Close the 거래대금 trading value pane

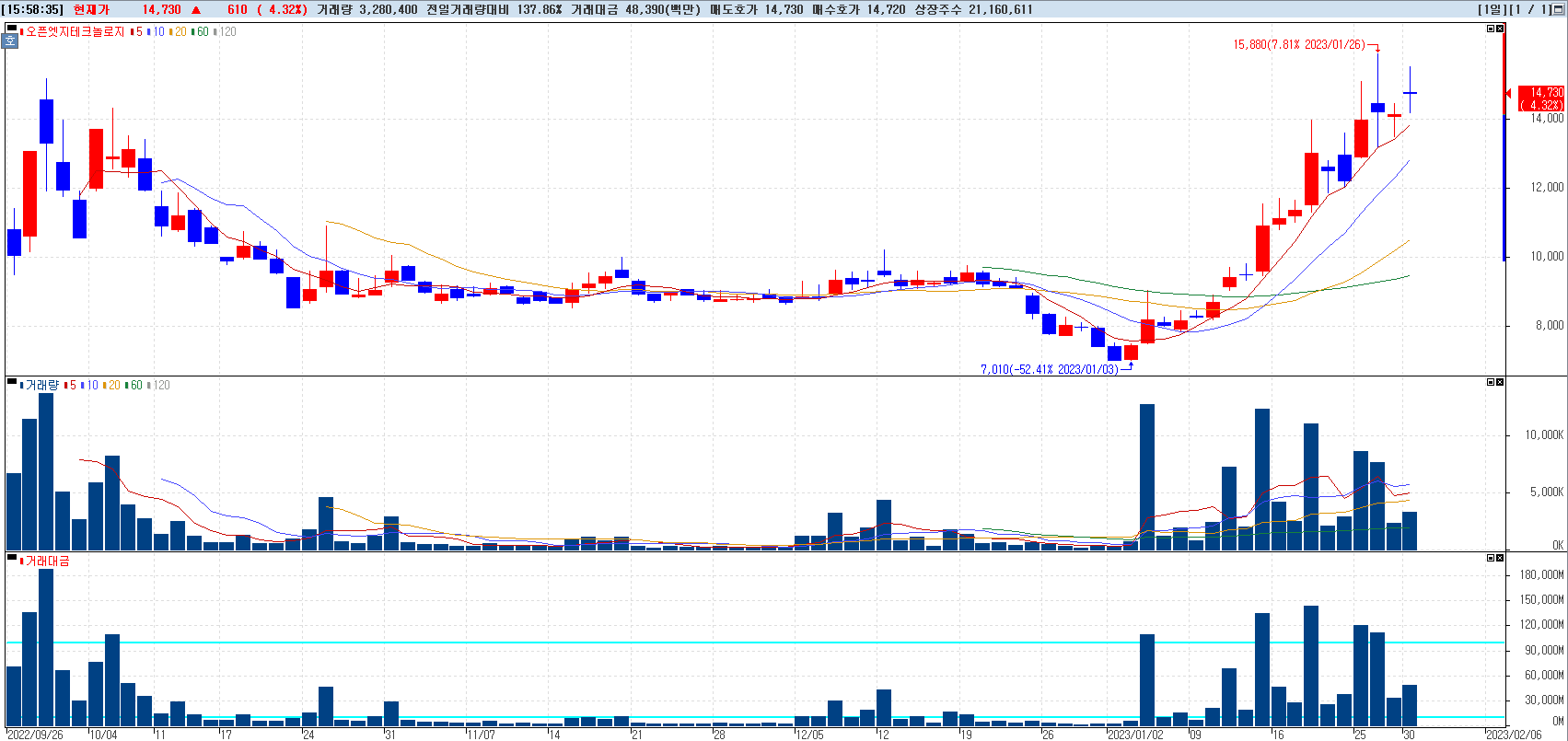point(1500,558)
